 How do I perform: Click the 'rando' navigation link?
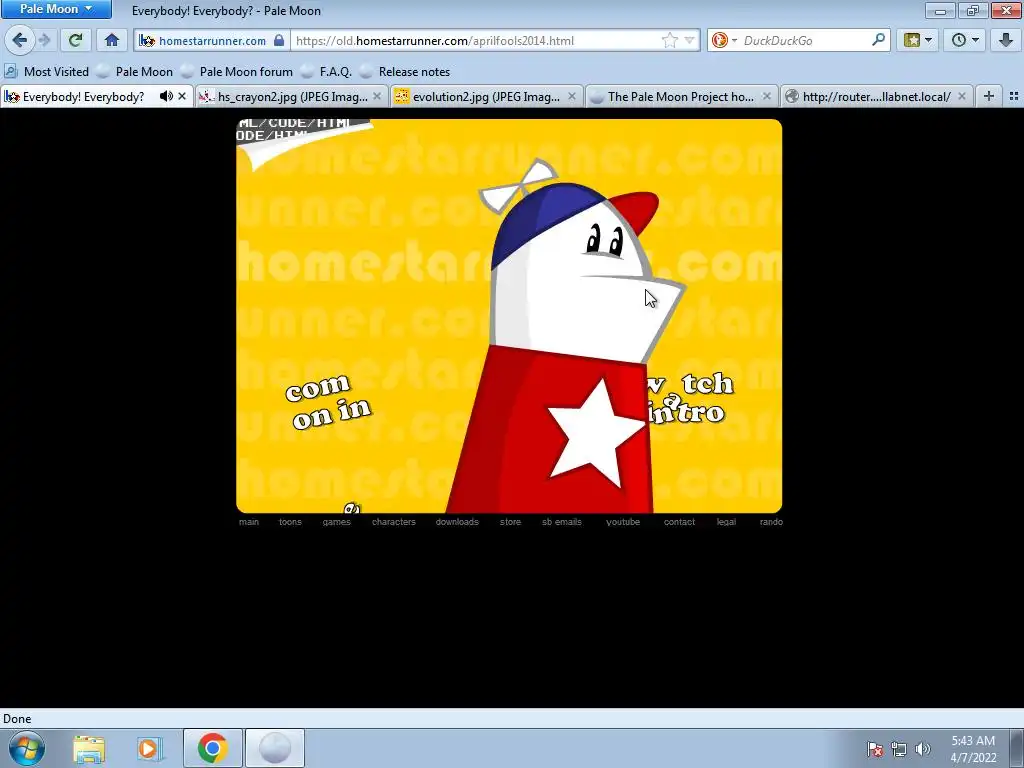pos(771,522)
